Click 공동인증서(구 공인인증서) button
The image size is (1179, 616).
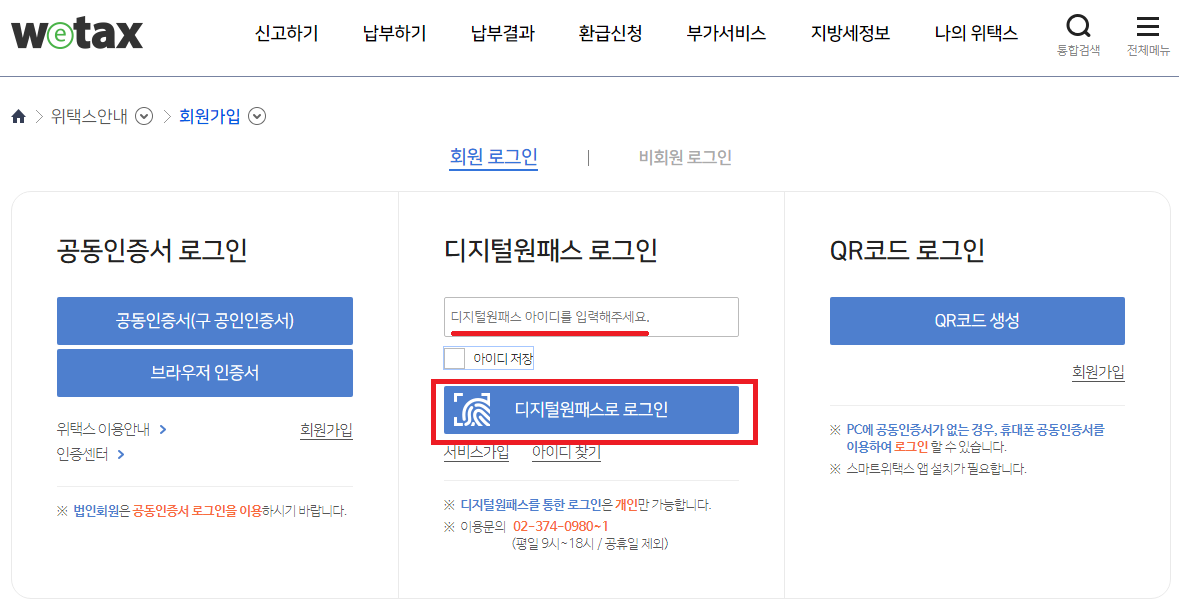click(x=205, y=320)
